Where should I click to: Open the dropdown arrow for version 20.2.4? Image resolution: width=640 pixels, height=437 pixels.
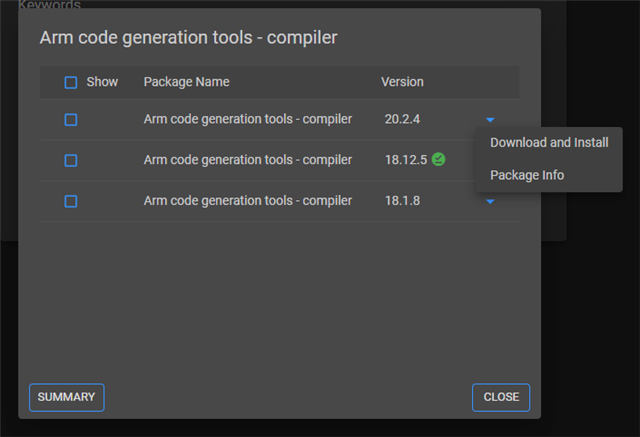[x=490, y=120]
